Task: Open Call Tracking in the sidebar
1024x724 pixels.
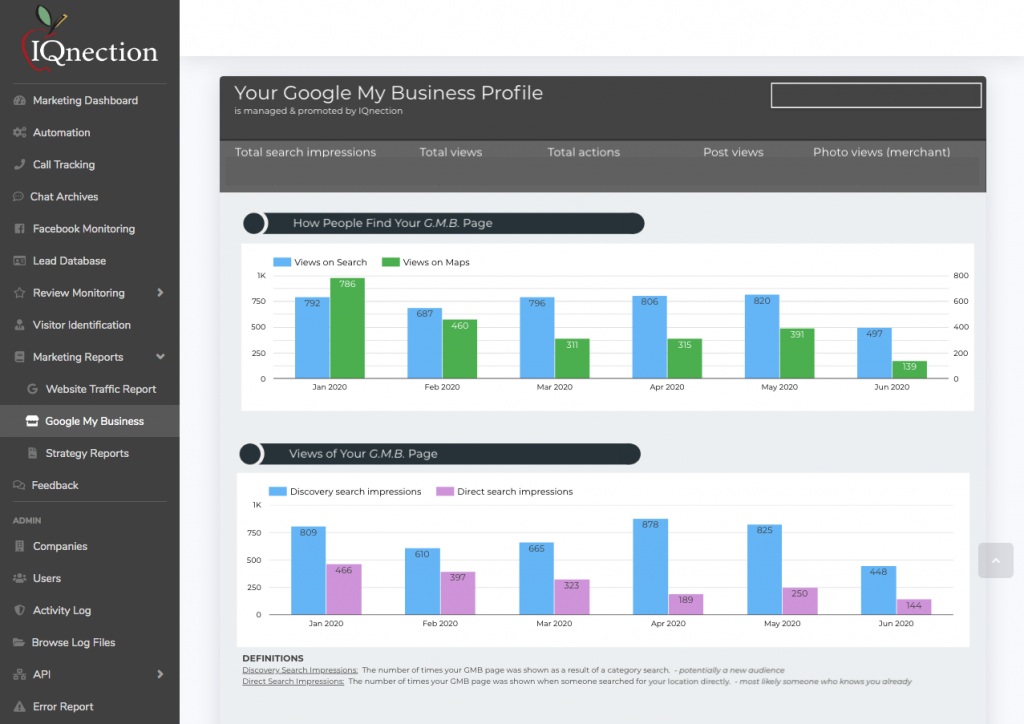Action: point(63,165)
